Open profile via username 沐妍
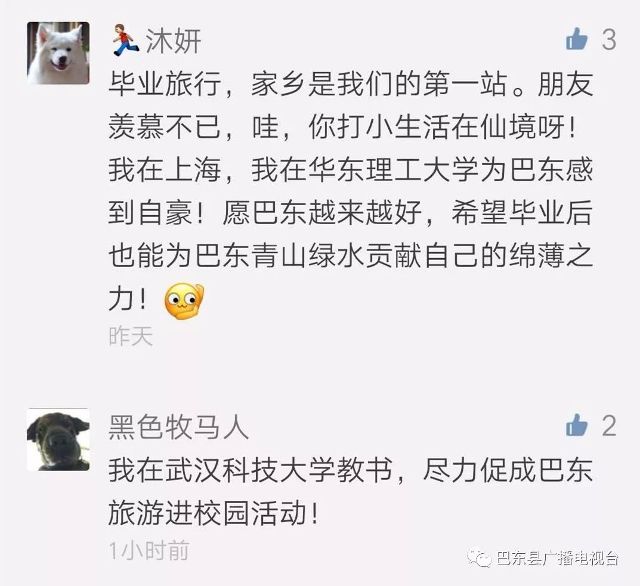The height and width of the screenshot is (586, 640). [x=173, y=41]
